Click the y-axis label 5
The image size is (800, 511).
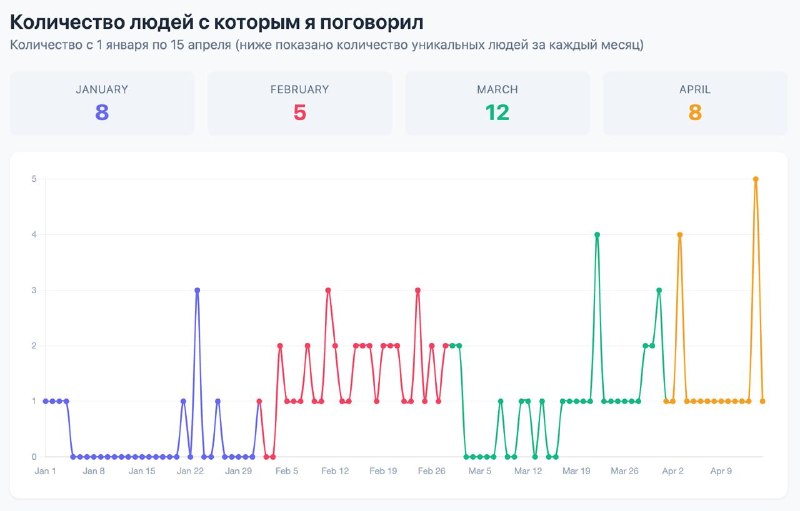pyautogui.click(x=34, y=179)
